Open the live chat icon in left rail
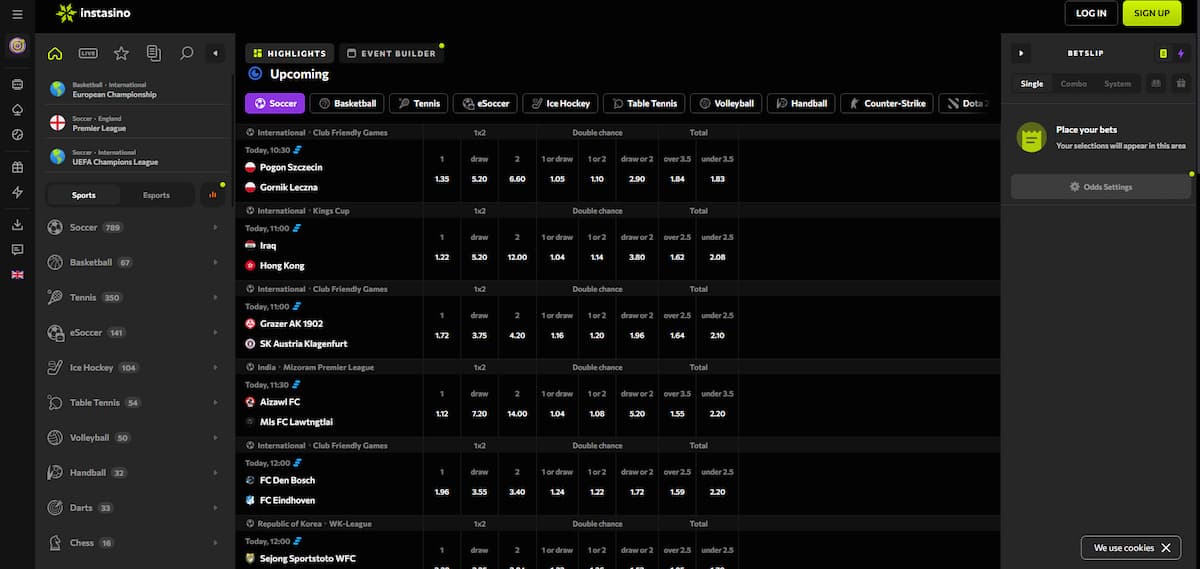Image resolution: width=1200 pixels, height=569 pixels. pos(17,249)
